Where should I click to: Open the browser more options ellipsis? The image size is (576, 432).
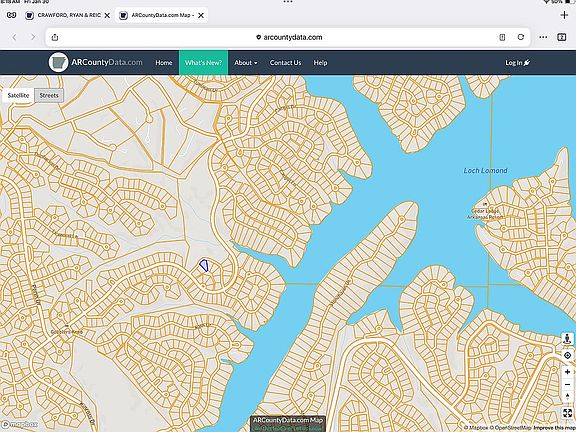(543, 37)
